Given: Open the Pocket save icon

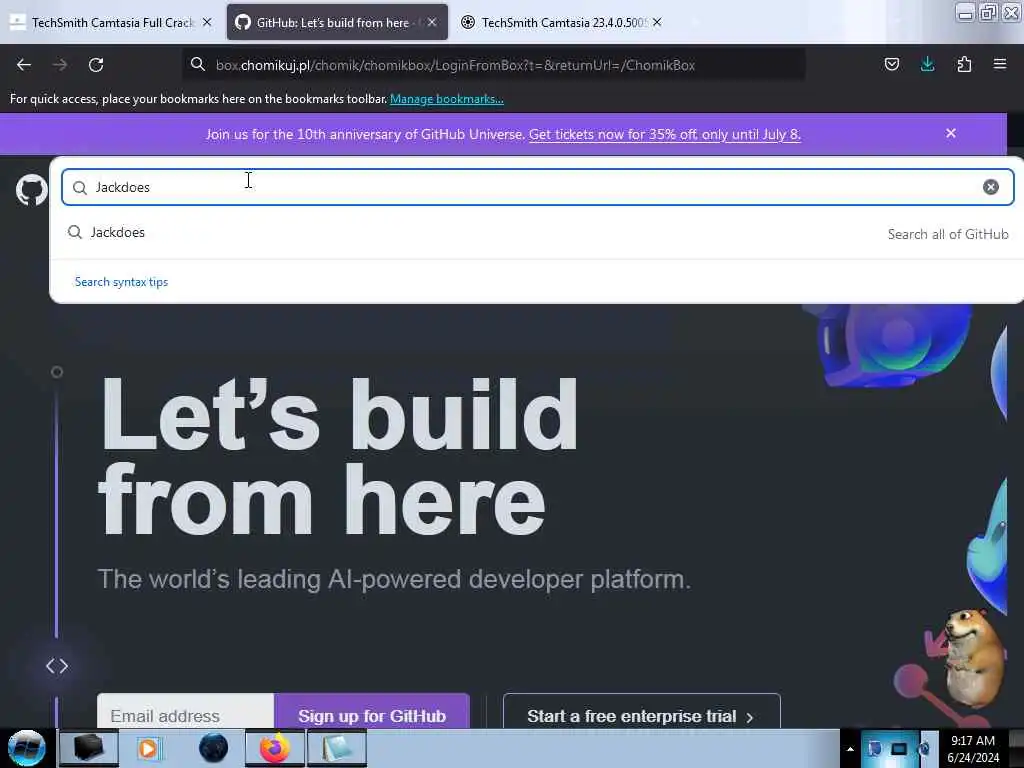Looking at the screenshot, I should click(891, 64).
